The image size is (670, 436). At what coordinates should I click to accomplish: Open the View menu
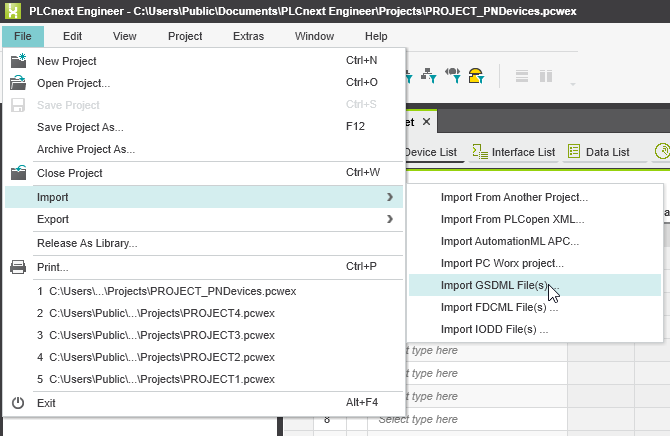(124, 36)
